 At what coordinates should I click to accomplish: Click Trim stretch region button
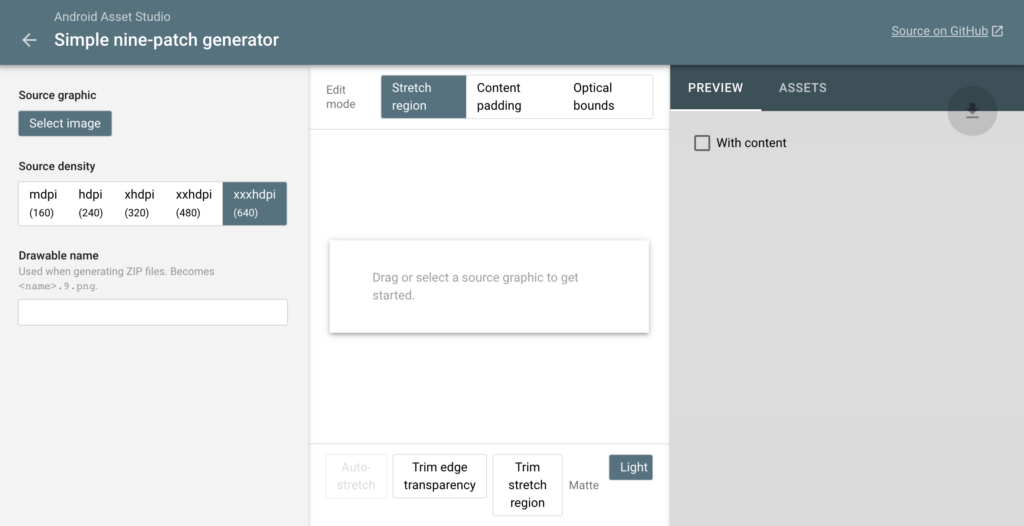[527, 485]
